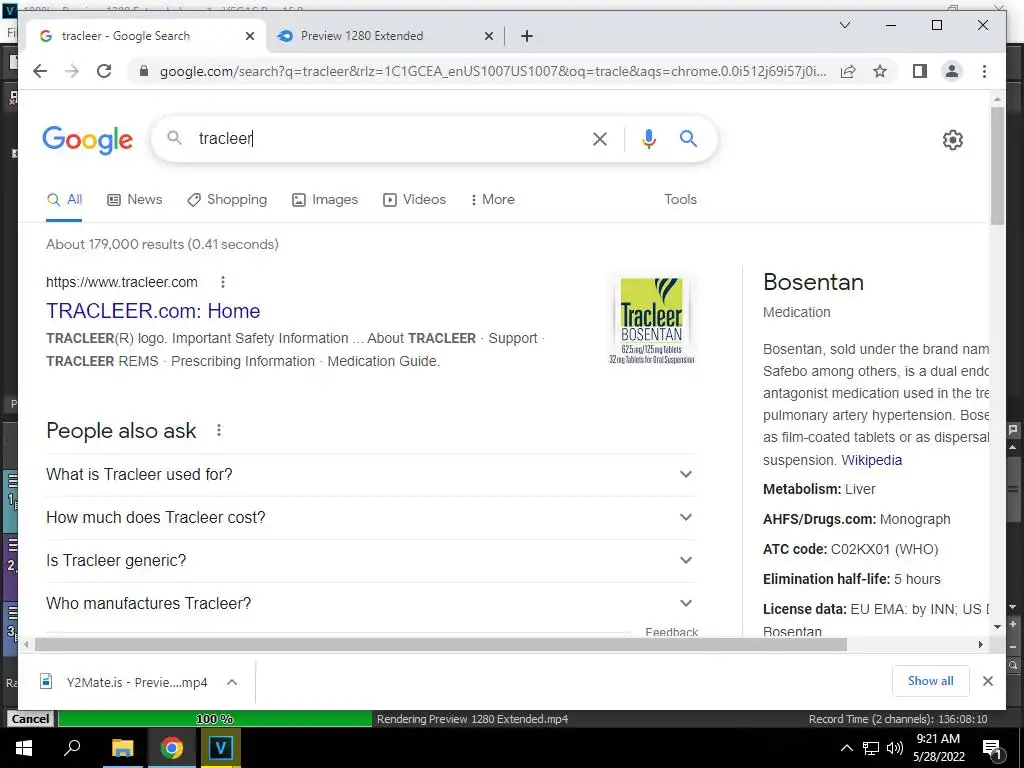1024x768 pixels.
Task: Start voice search with the microphone
Action: click(648, 138)
